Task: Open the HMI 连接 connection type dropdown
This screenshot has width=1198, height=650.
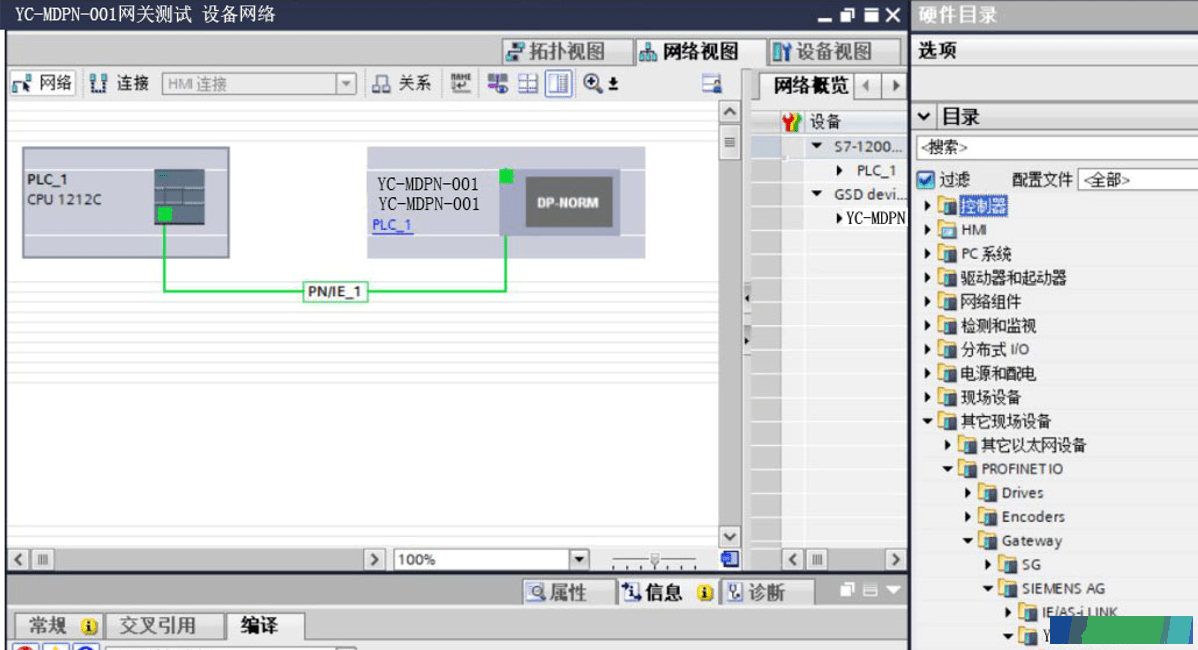Action: pyautogui.click(x=346, y=83)
